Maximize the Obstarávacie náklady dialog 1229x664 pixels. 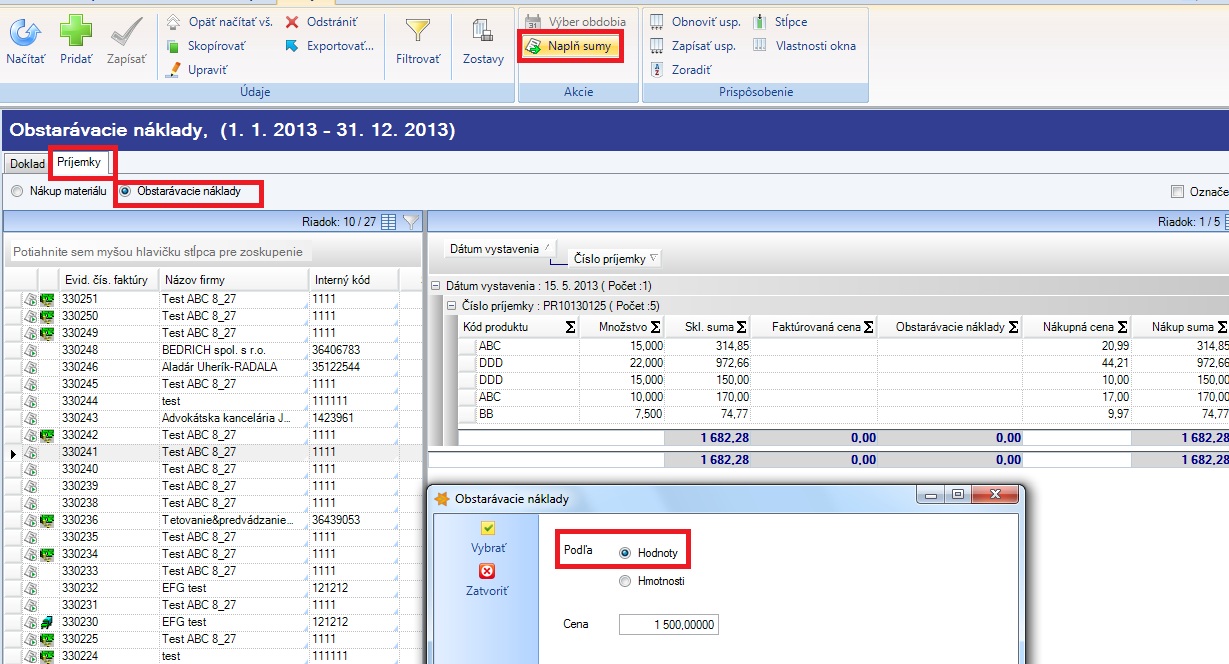pos(958,495)
